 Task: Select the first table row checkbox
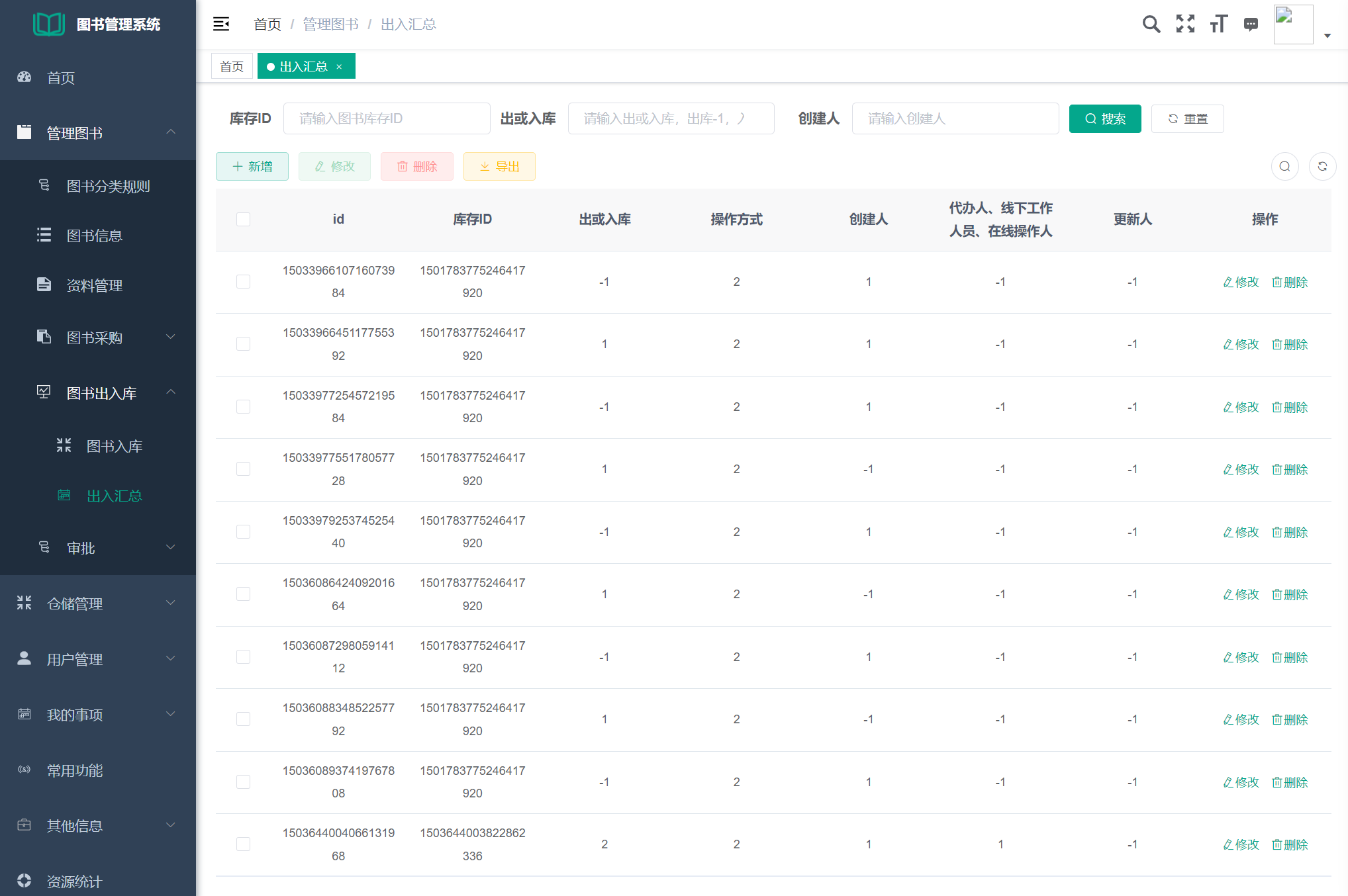pos(243,282)
